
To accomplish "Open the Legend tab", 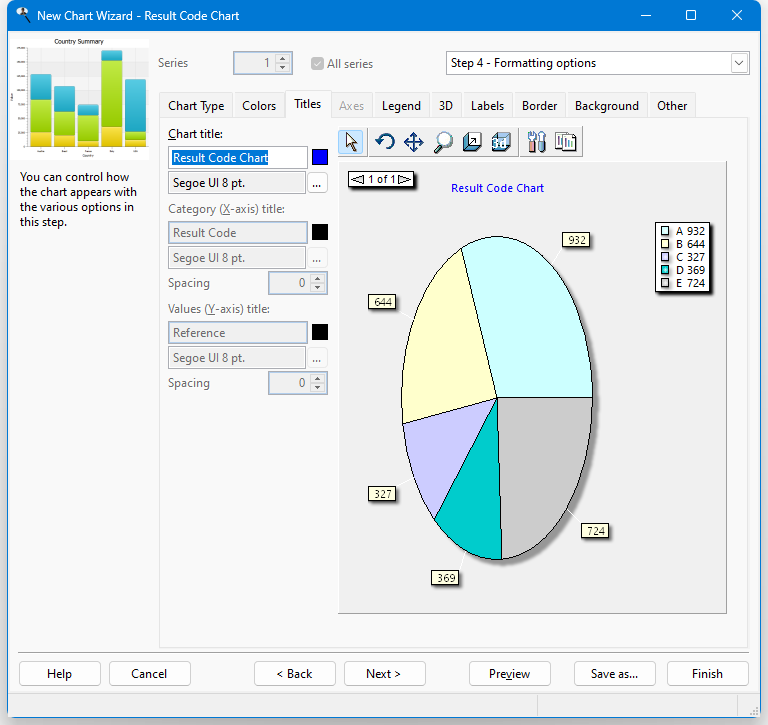I will click(x=401, y=106).
